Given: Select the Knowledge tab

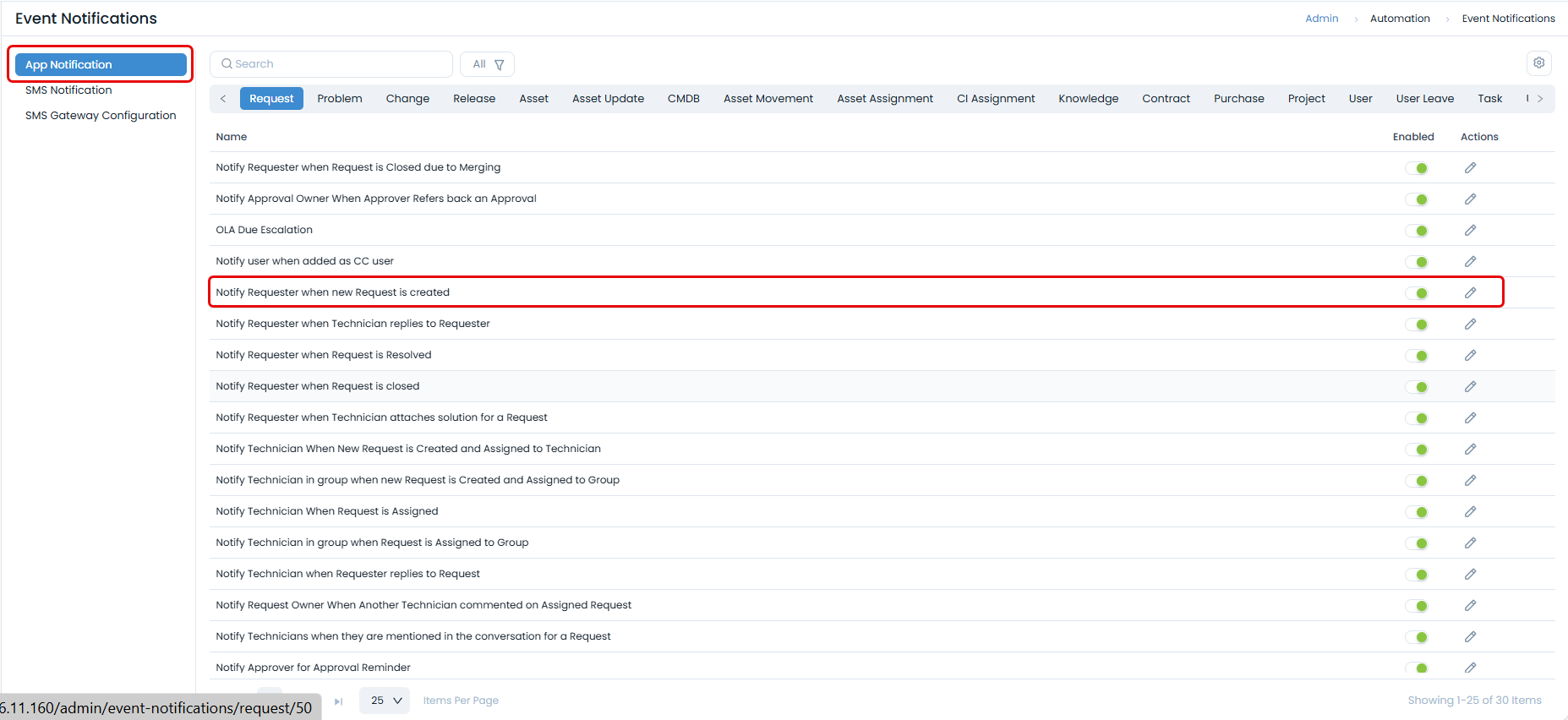Looking at the screenshot, I should click(1088, 99).
